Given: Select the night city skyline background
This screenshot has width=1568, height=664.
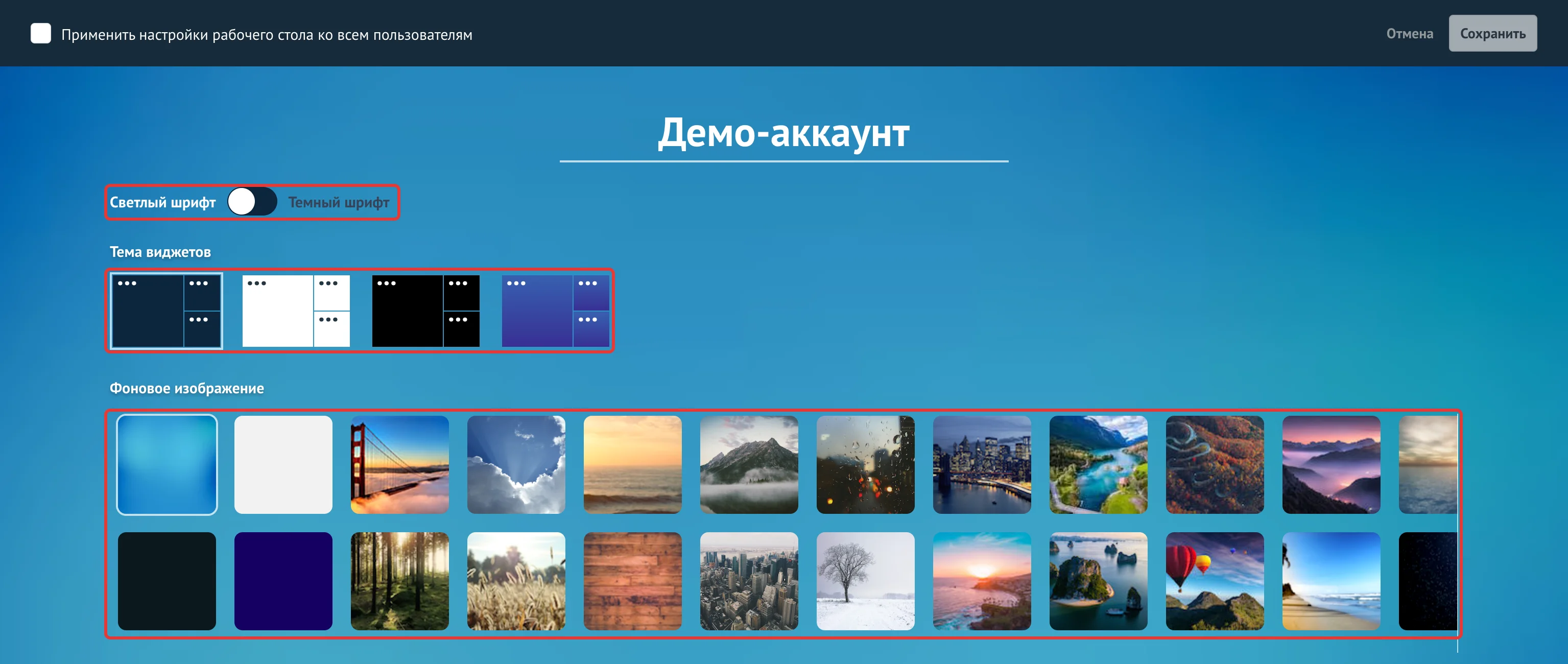Looking at the screenshot, I should click(x=982, y=464).
